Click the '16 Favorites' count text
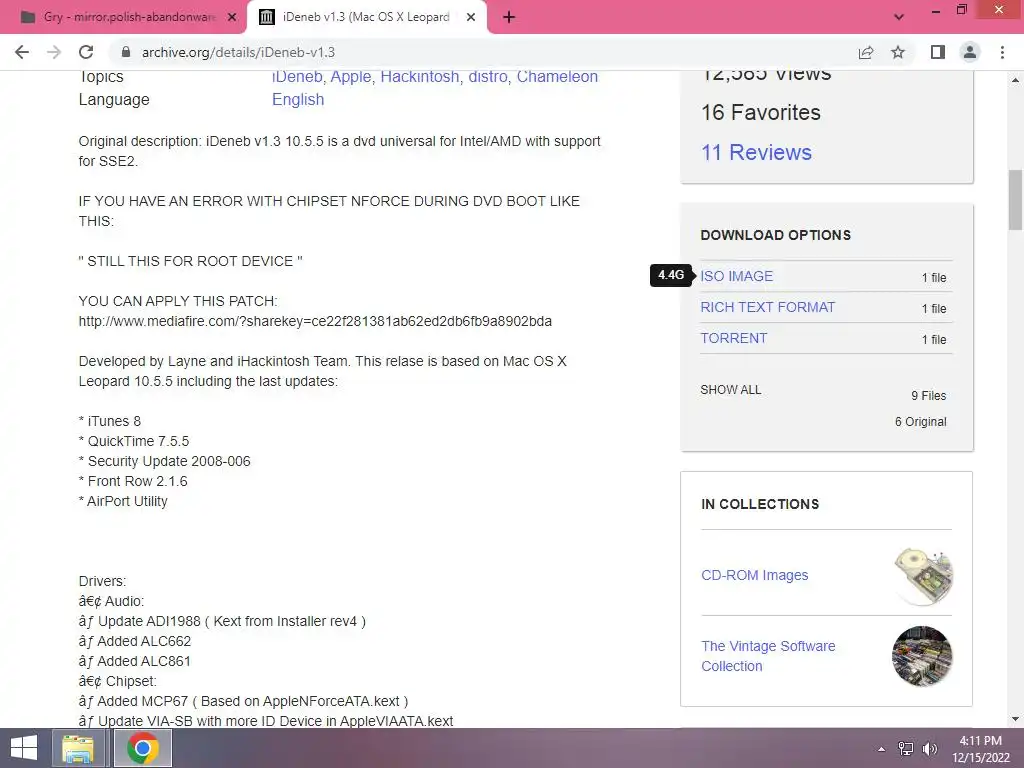 [761, 112]
